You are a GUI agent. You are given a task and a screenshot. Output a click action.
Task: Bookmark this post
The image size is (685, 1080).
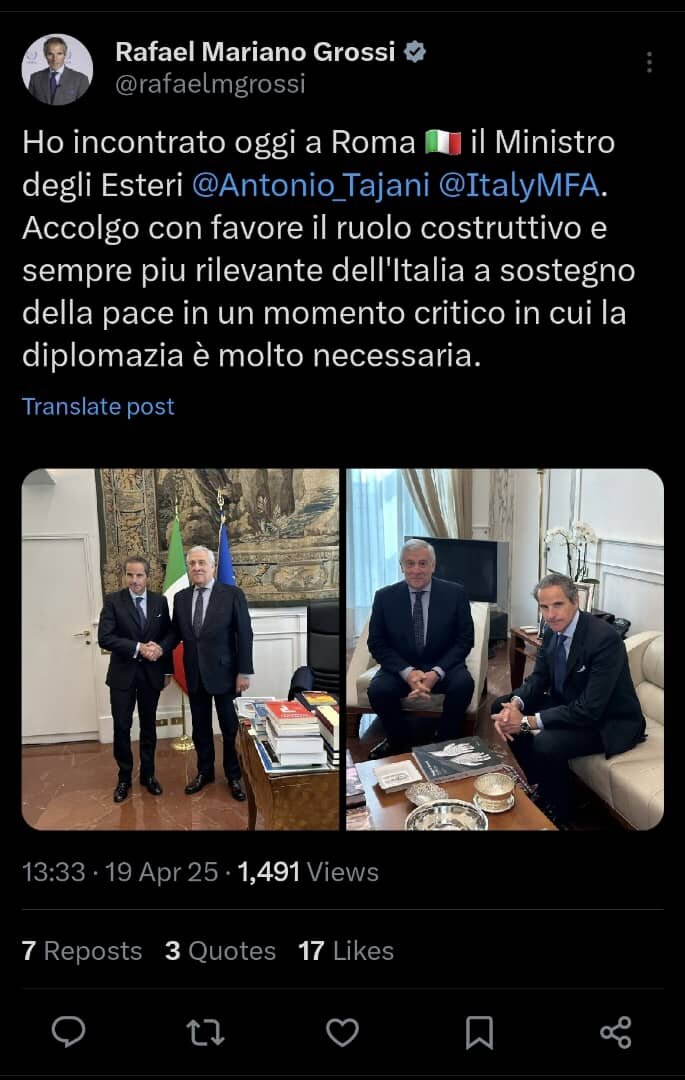[x=479, y=1032]
